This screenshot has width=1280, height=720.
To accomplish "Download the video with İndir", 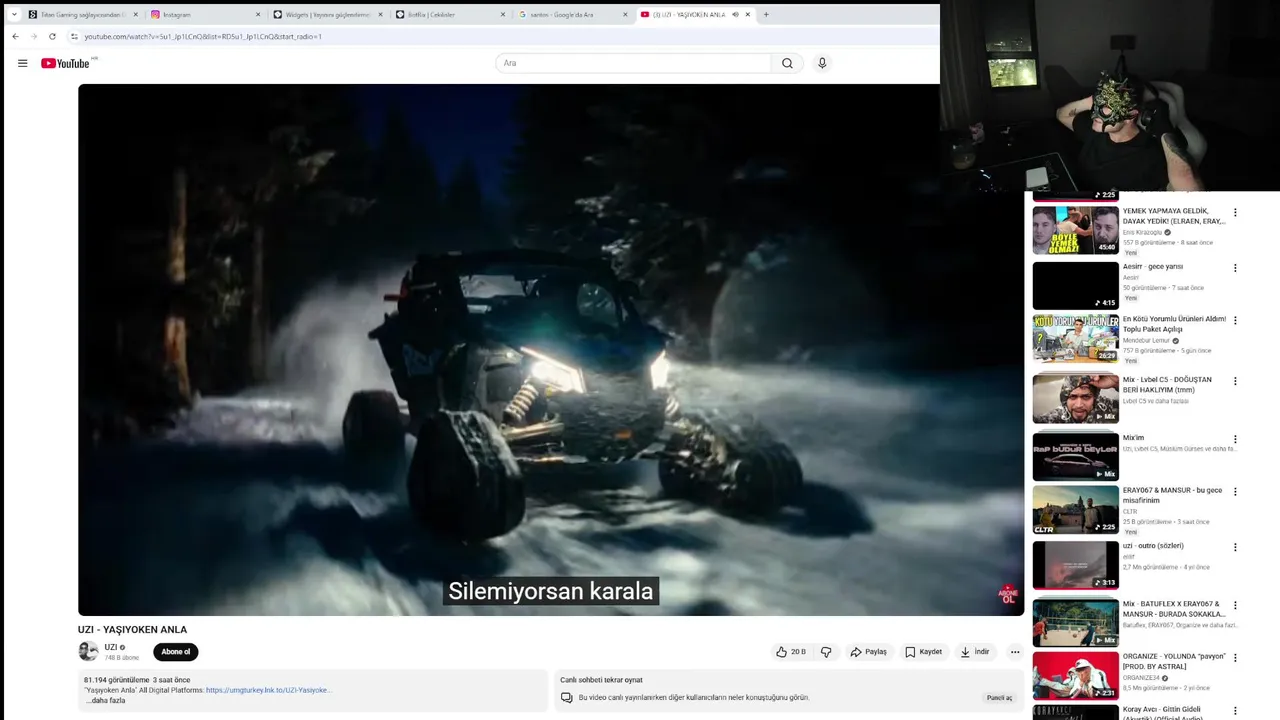I will [x=975, y=652].
